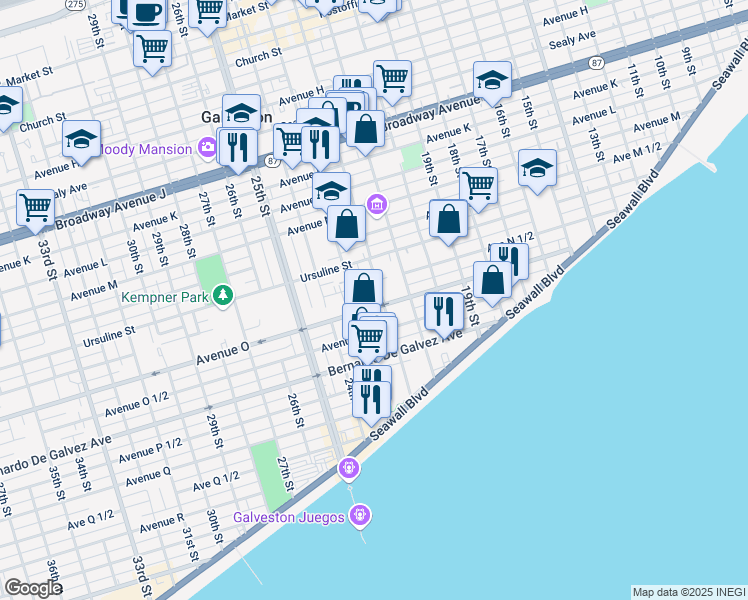
Task: Click shopping bag marker south of 18th St label
Action: pyautogui.click(x=448, y=219)
